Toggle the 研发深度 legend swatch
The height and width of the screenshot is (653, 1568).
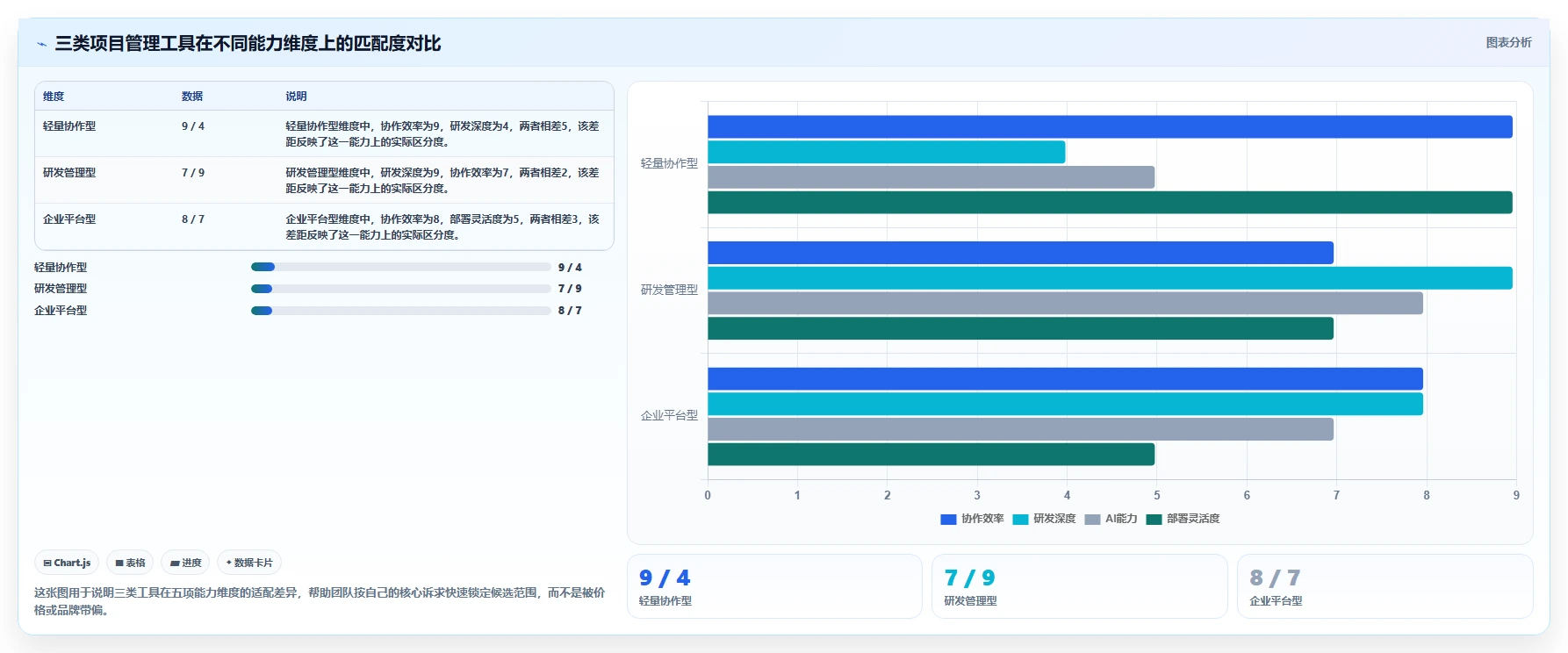[1020, 519]
